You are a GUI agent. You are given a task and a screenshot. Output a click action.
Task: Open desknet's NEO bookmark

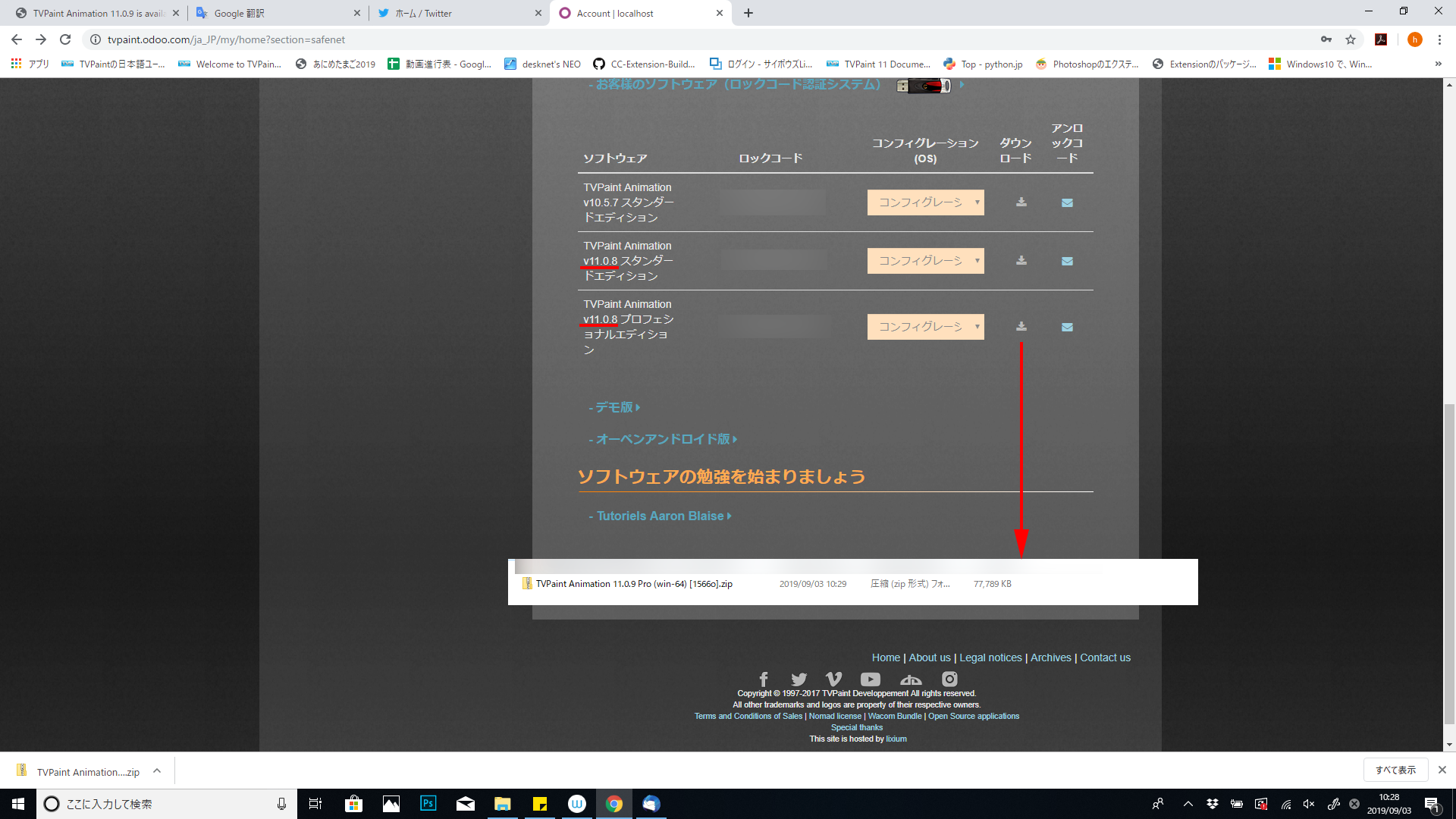543,64
